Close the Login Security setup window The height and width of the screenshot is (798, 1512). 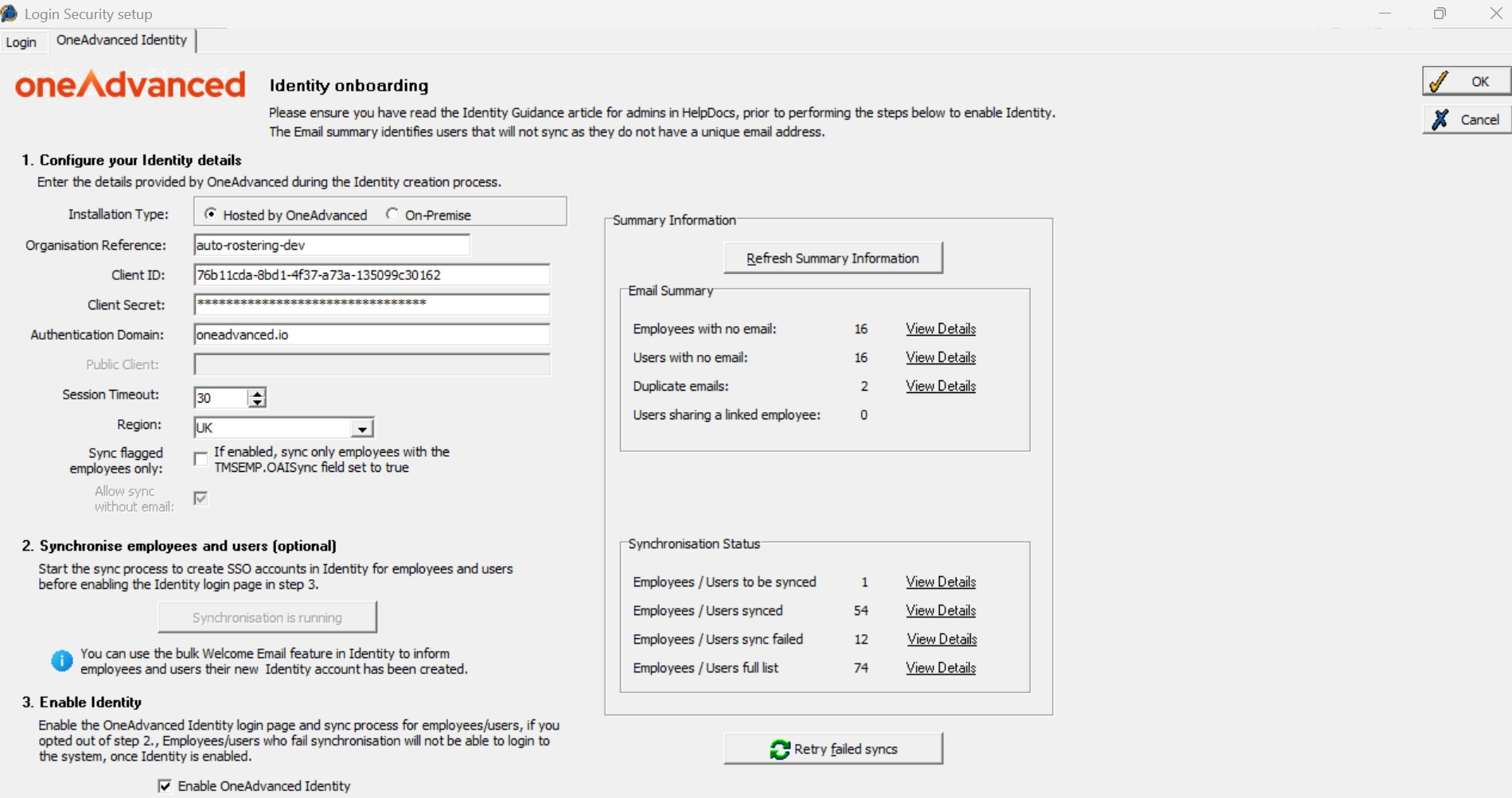1495,14
